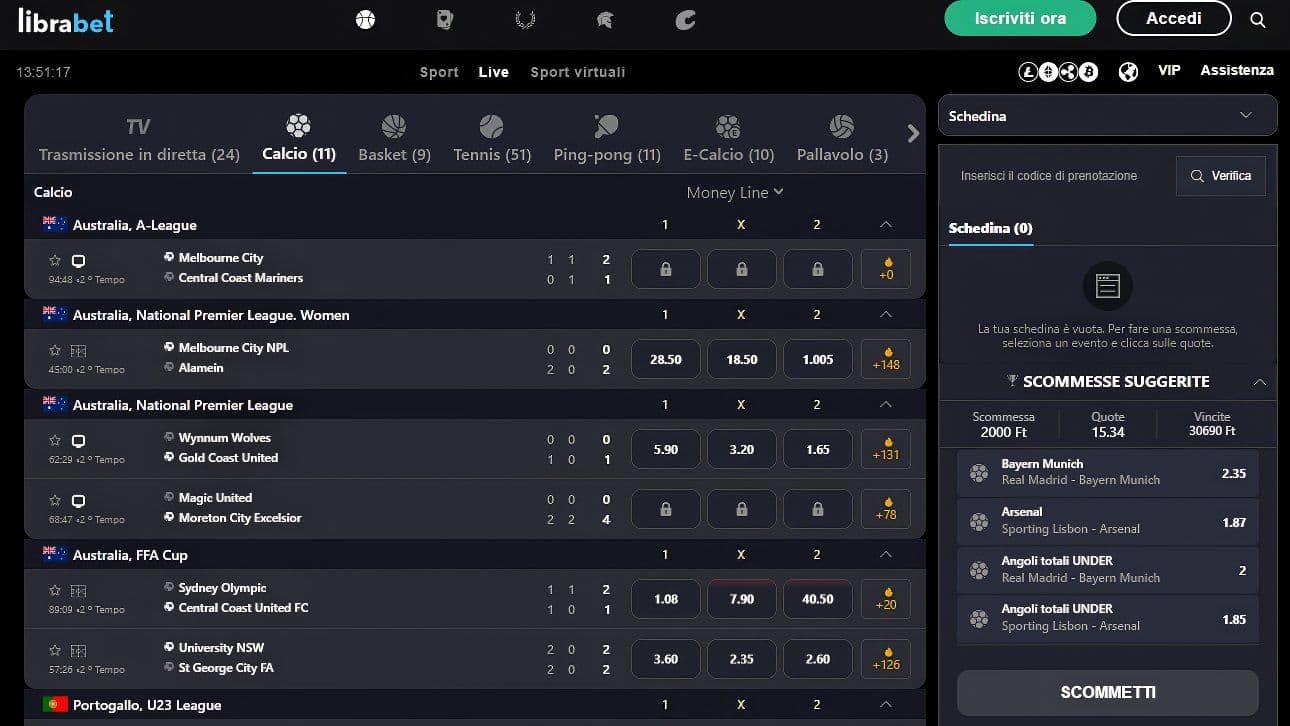The height and width of the screenshot is (726, 1290).
Task: Open the language globe selector
Action: click(x=1128, y=71)
